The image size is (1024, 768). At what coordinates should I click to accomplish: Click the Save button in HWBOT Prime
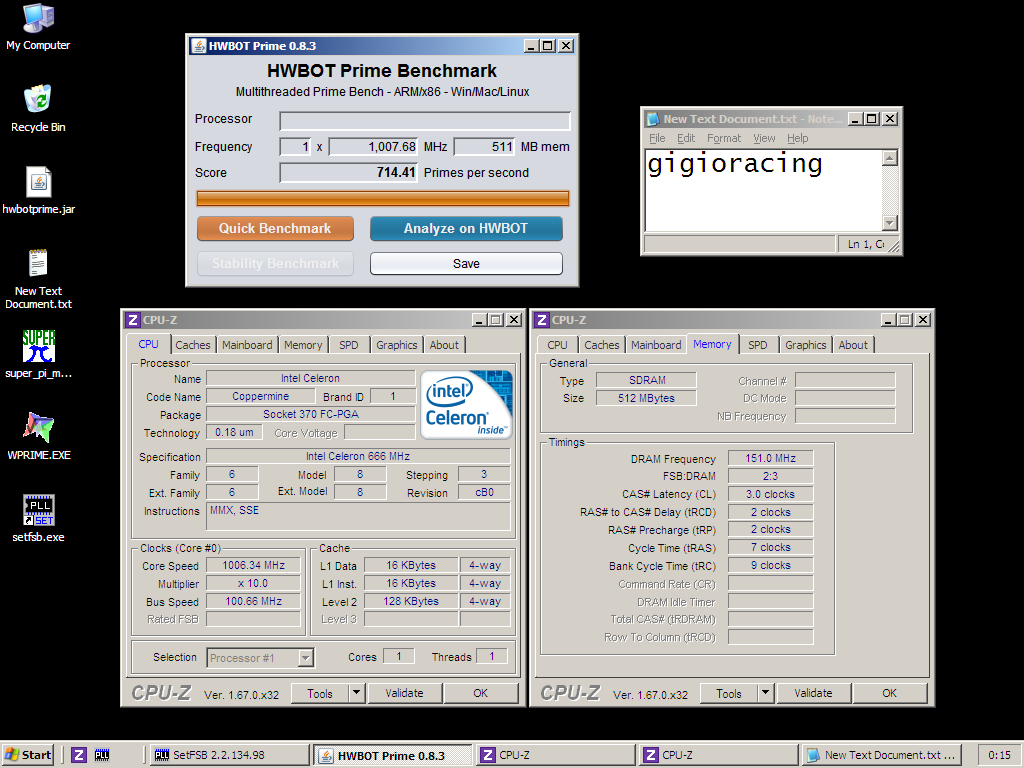(466, 264)
